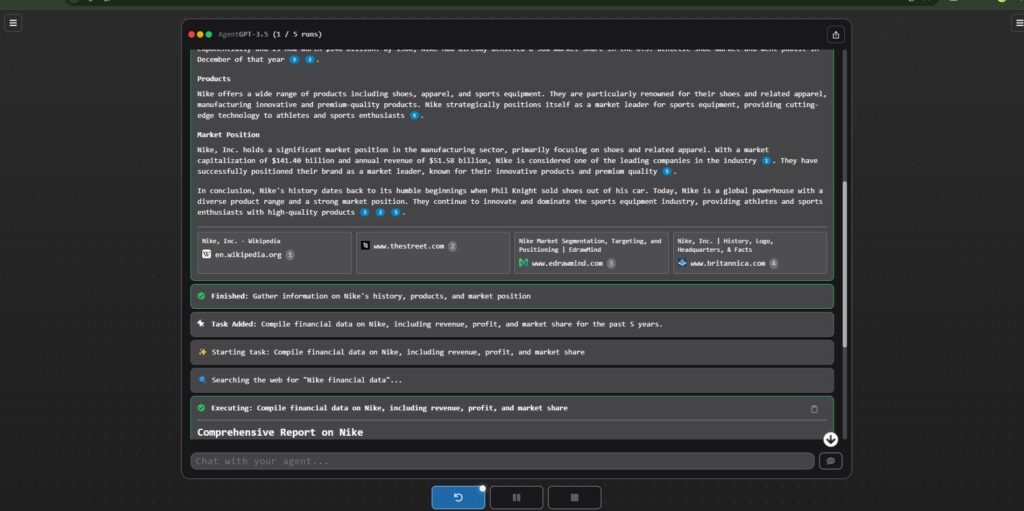
Task: Open citation 5 after "premium quality"
Action: [666, 172]
